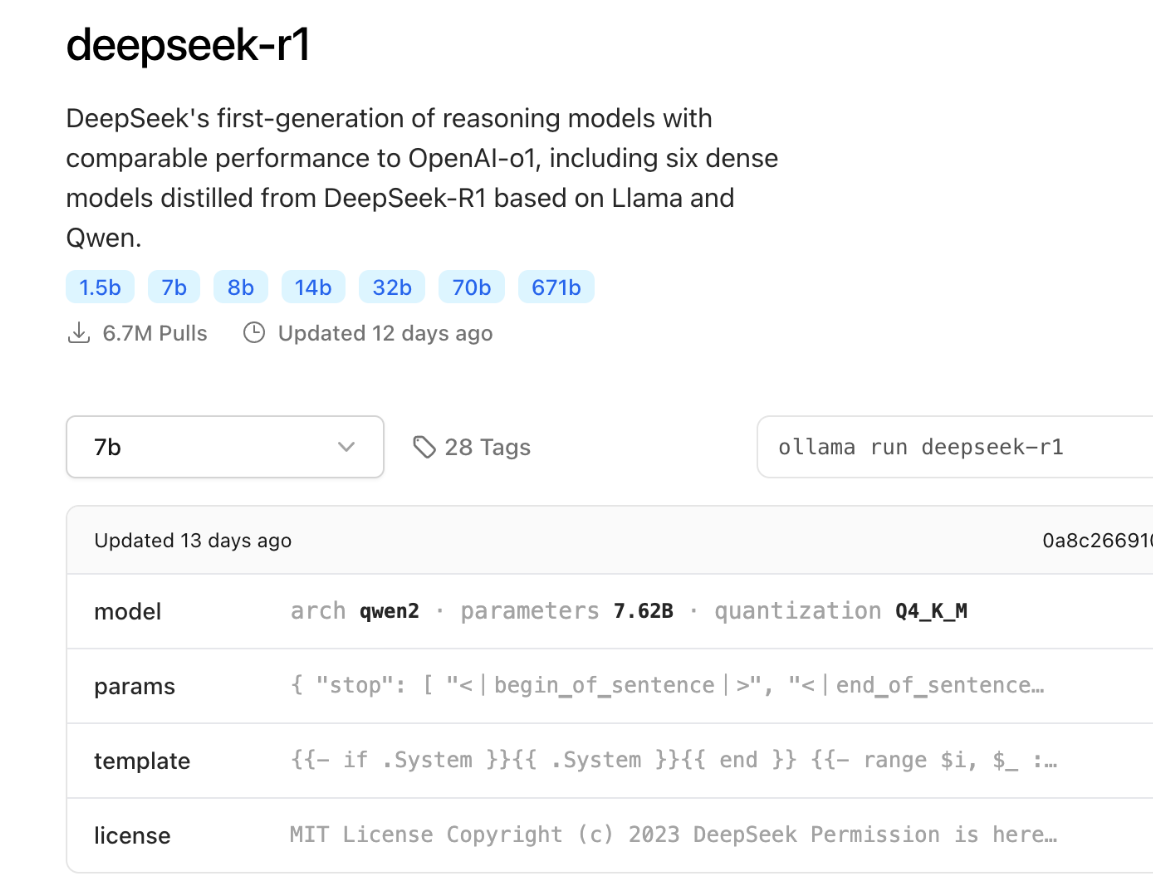The width and height of the screenshot is (1153, 879).
Task: Choose the 14b model tag
Action: [313, 287]
